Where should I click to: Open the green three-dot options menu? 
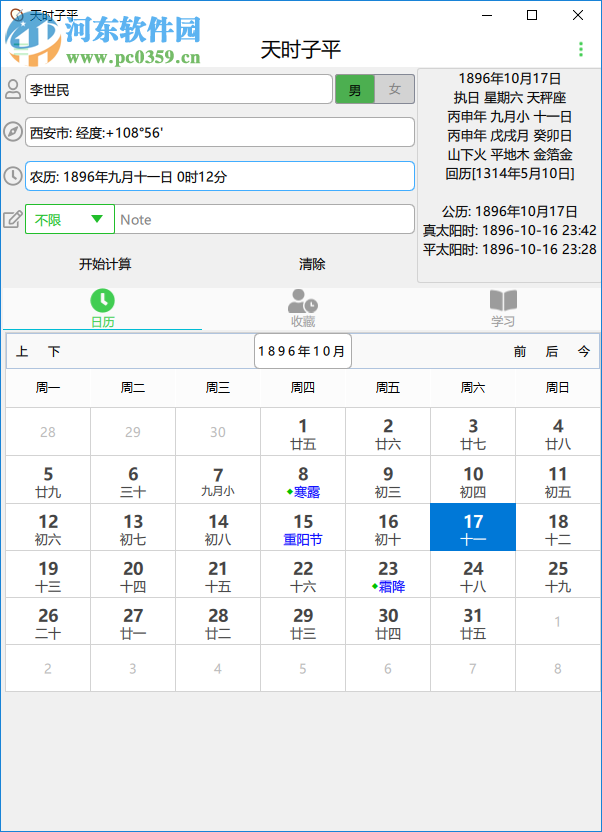point(581,49)
